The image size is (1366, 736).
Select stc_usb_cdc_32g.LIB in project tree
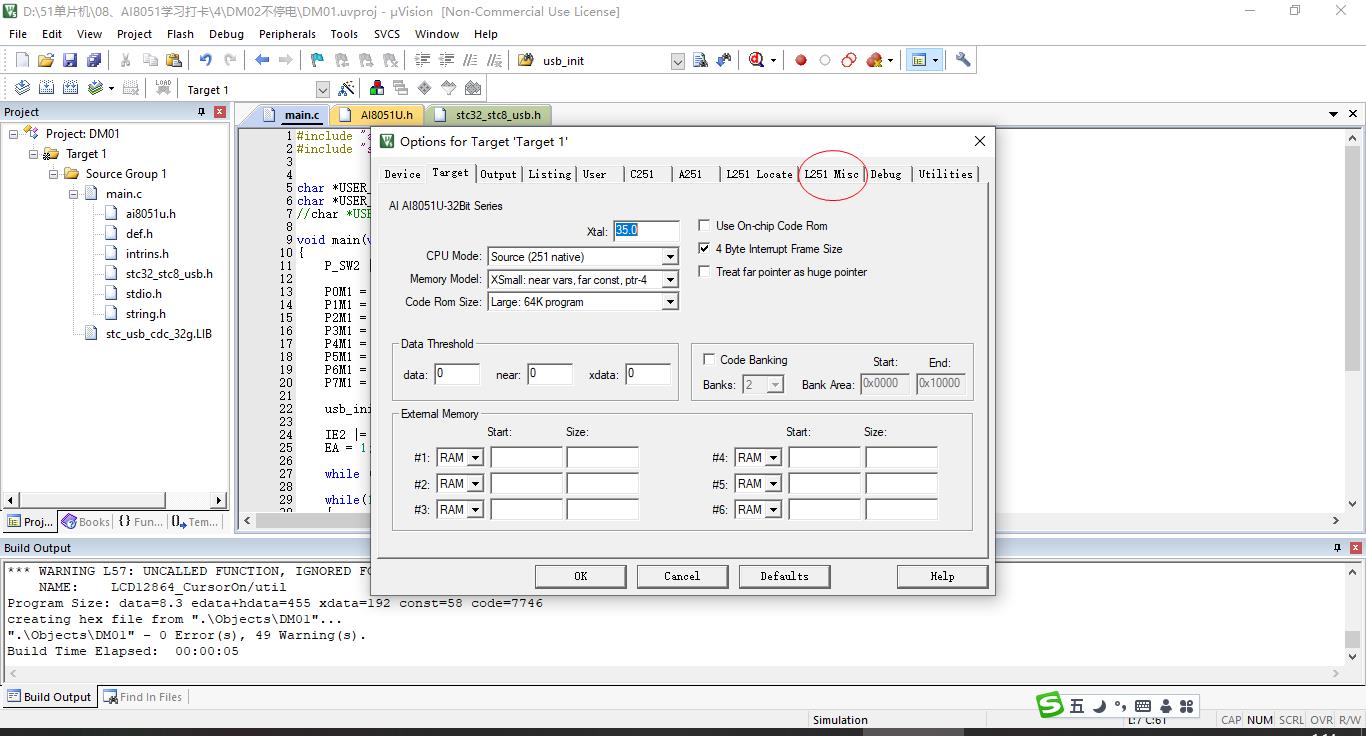coord(158,334)
